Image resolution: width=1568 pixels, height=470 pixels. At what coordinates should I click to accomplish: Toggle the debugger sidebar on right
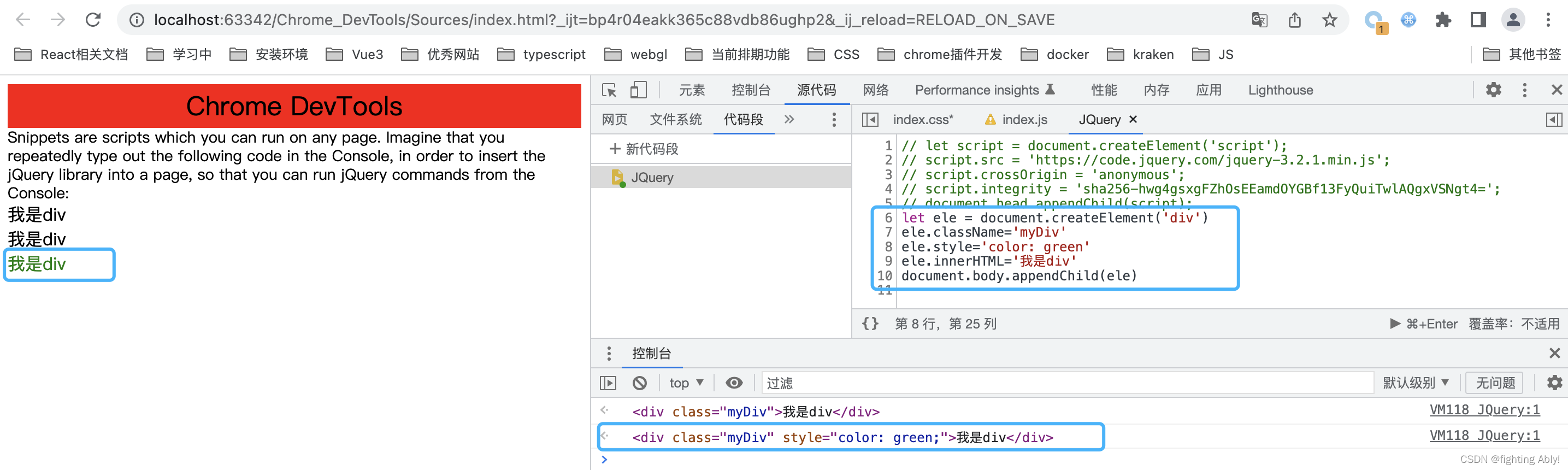pos(1554,119)
